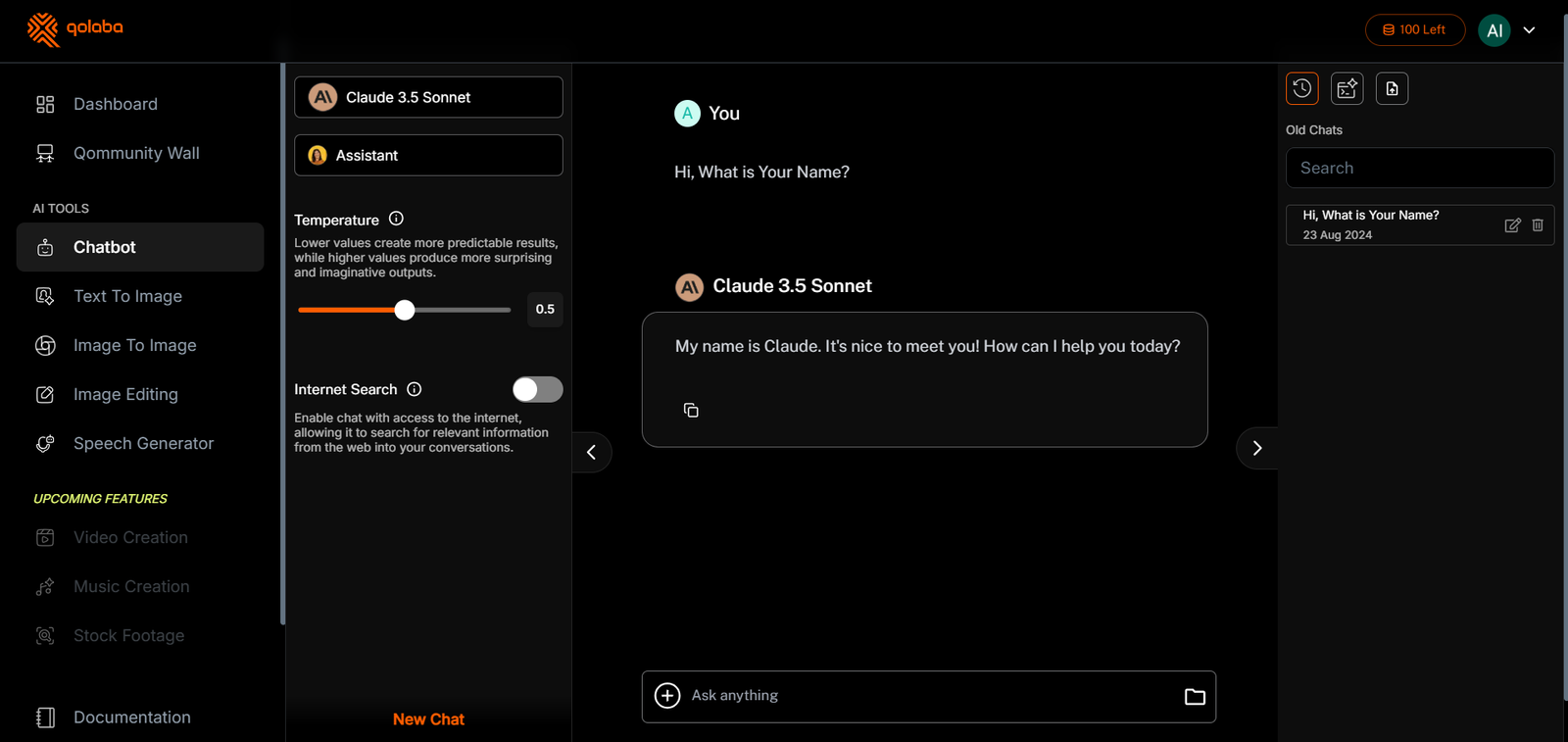Click the 0.5 temperature value box
This screenshot has height=742, width=1568.
[x=545, y=310]
